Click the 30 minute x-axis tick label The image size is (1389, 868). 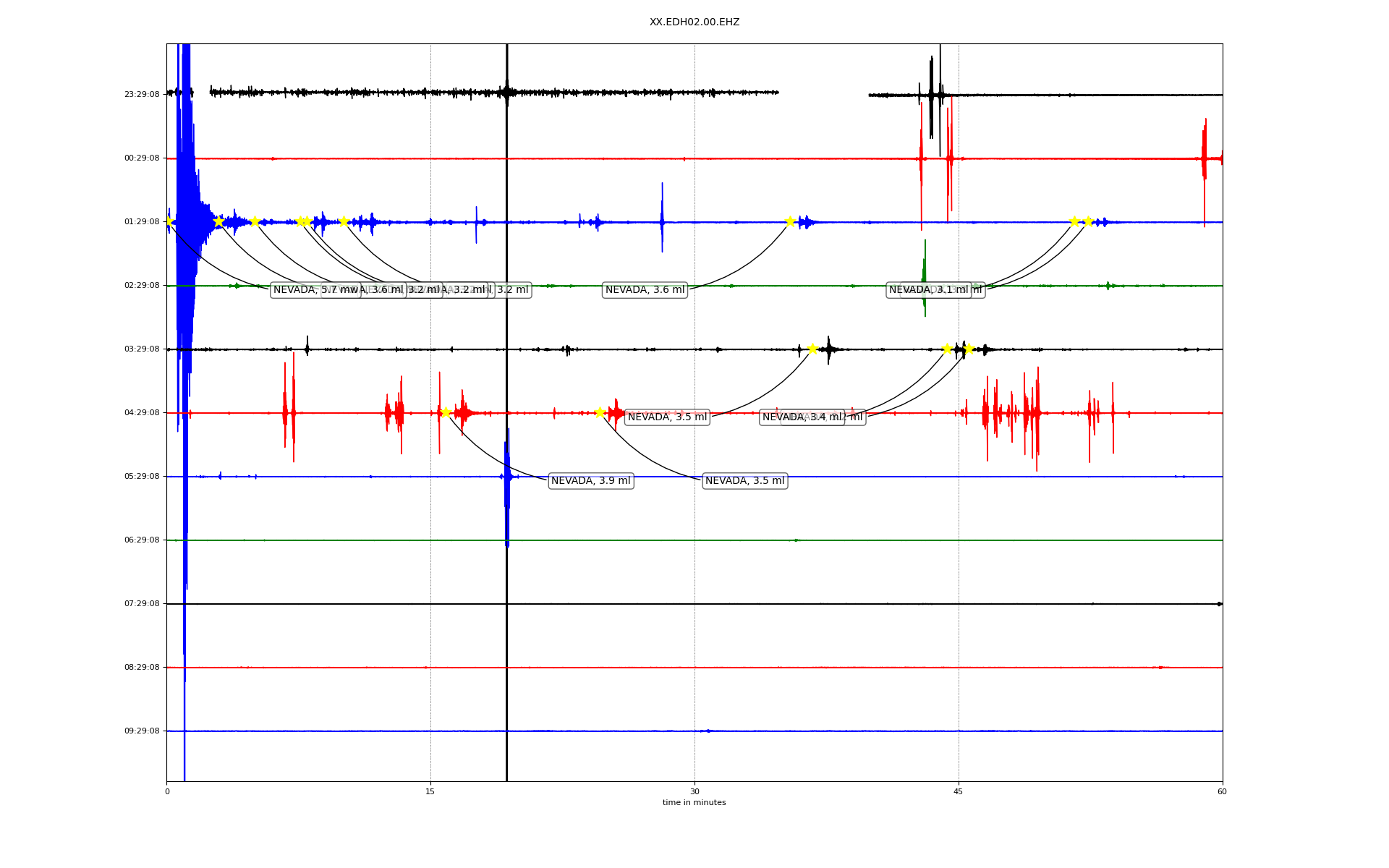(694, 792)
